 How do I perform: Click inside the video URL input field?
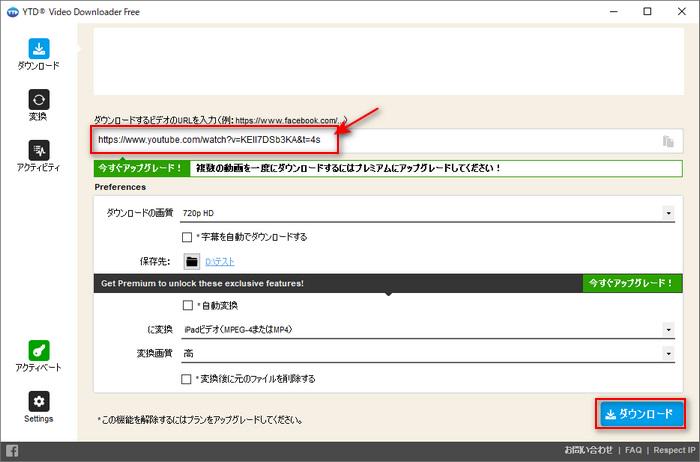coord(388,141)
